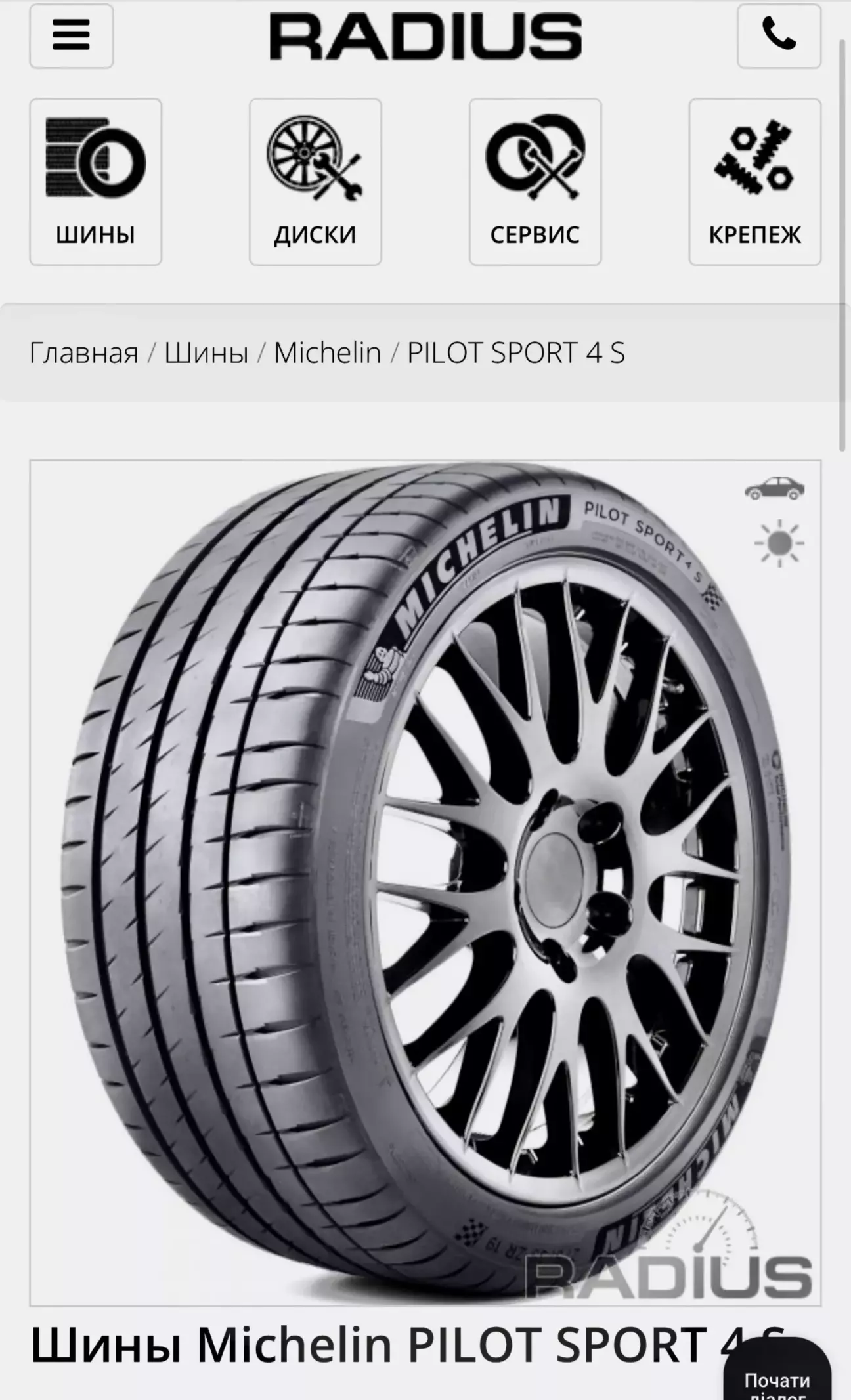Click the RADIUS watermark on image
Image resolution: width=851 pixels, height=1400 pixels.
point(669,1276)
